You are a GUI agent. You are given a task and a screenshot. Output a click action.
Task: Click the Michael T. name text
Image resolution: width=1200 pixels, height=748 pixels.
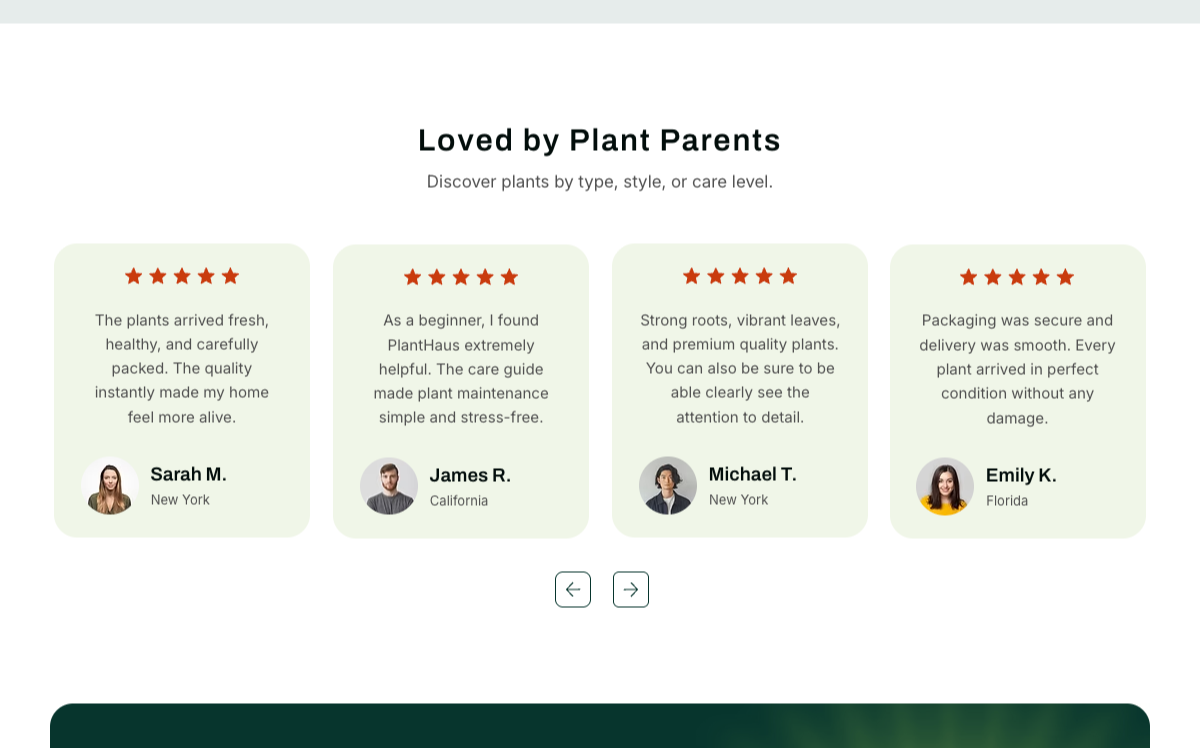tap(753, 474)
